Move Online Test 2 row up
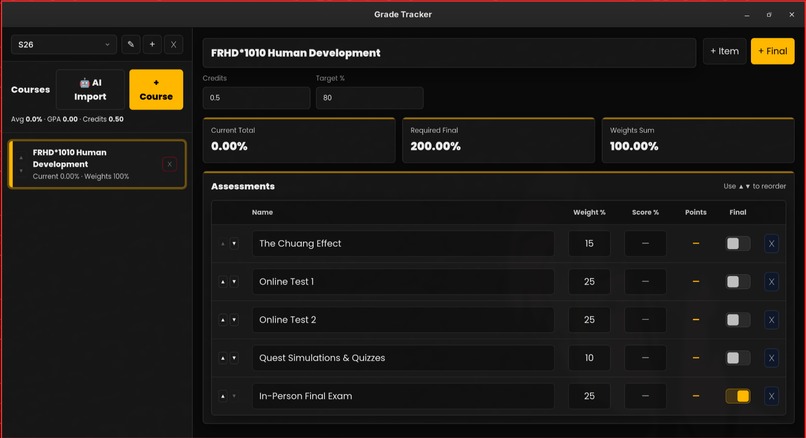The width and height of the screenshot is (806, 438). pyautogui.click(x=223, y=320)
